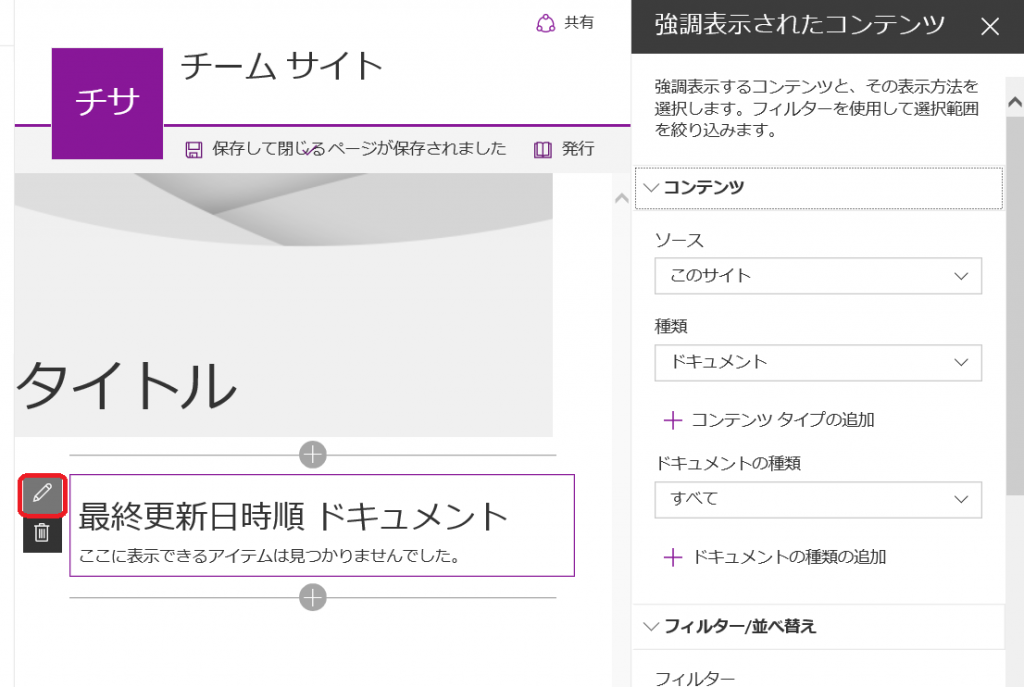The width and height of the screenshot is (1024, 687).
Task: Close the 強調表示されたコンテンツ panel with X
Action: click(x=990, y=27)
